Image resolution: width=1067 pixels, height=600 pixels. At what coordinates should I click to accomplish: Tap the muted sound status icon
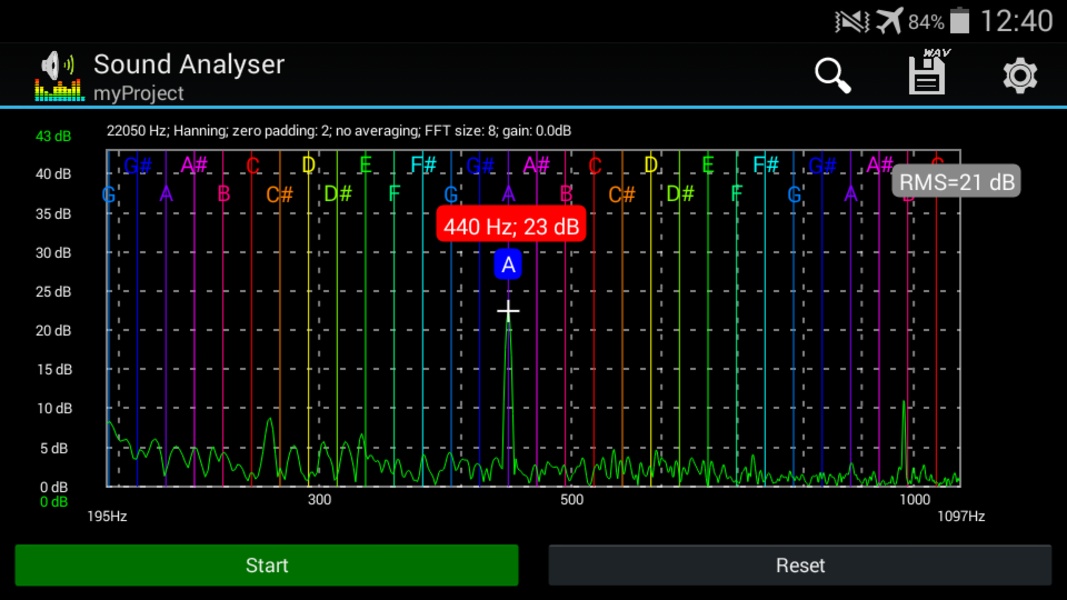click(852, 22)
